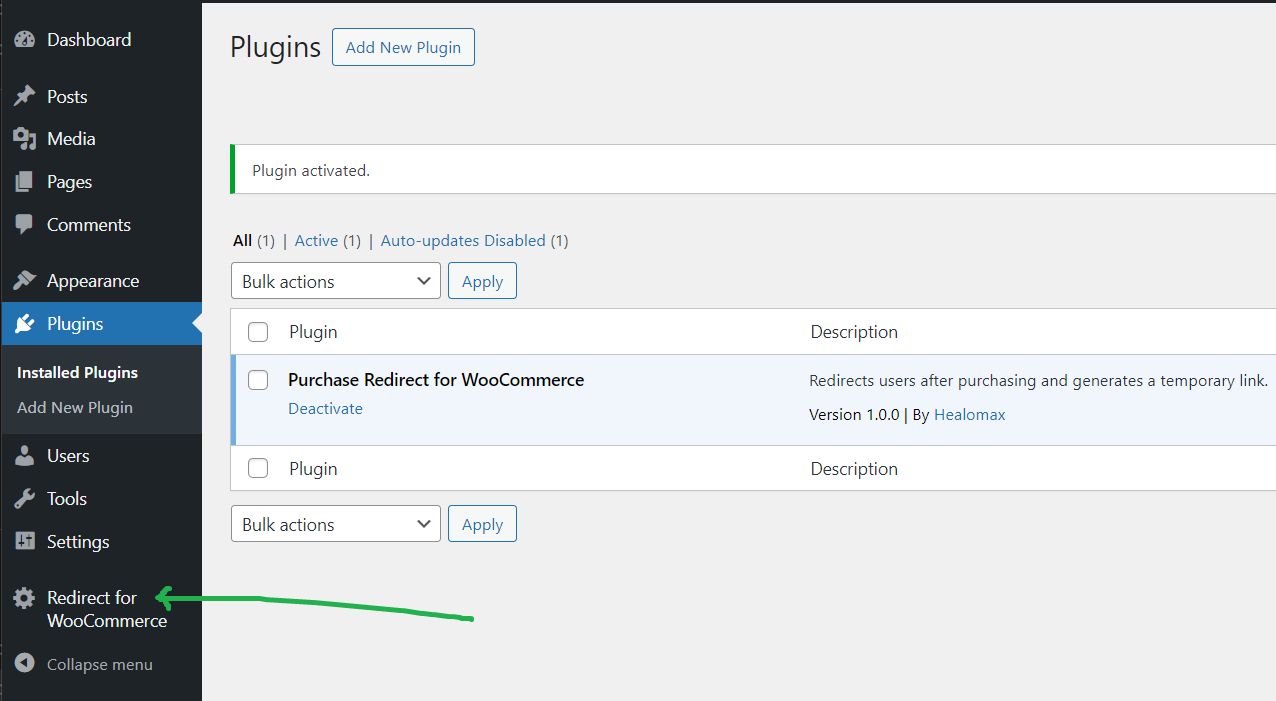
Task: Check the Purchase Redirect for WooCommerce checkbox
Action: point(258,380)
